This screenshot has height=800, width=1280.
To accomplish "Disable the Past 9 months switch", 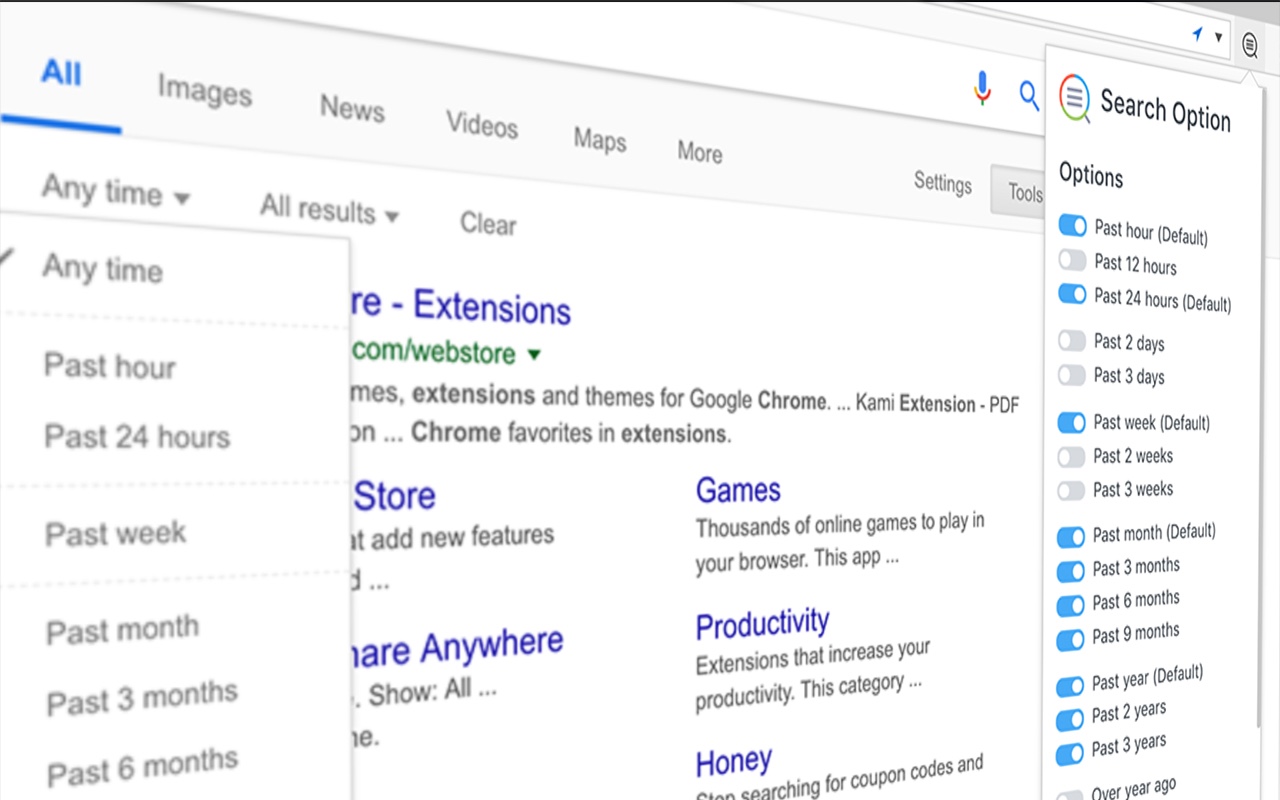I will click(x=1071, y=639).
